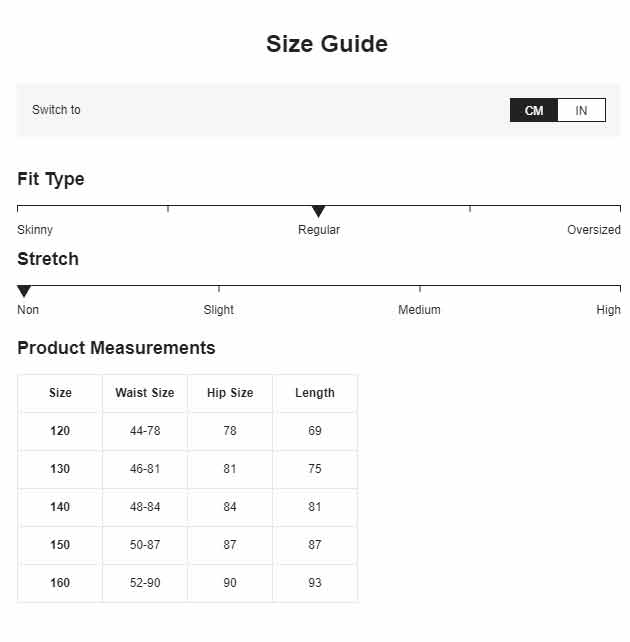Select the size 150 row label

[x=60, y=545]
